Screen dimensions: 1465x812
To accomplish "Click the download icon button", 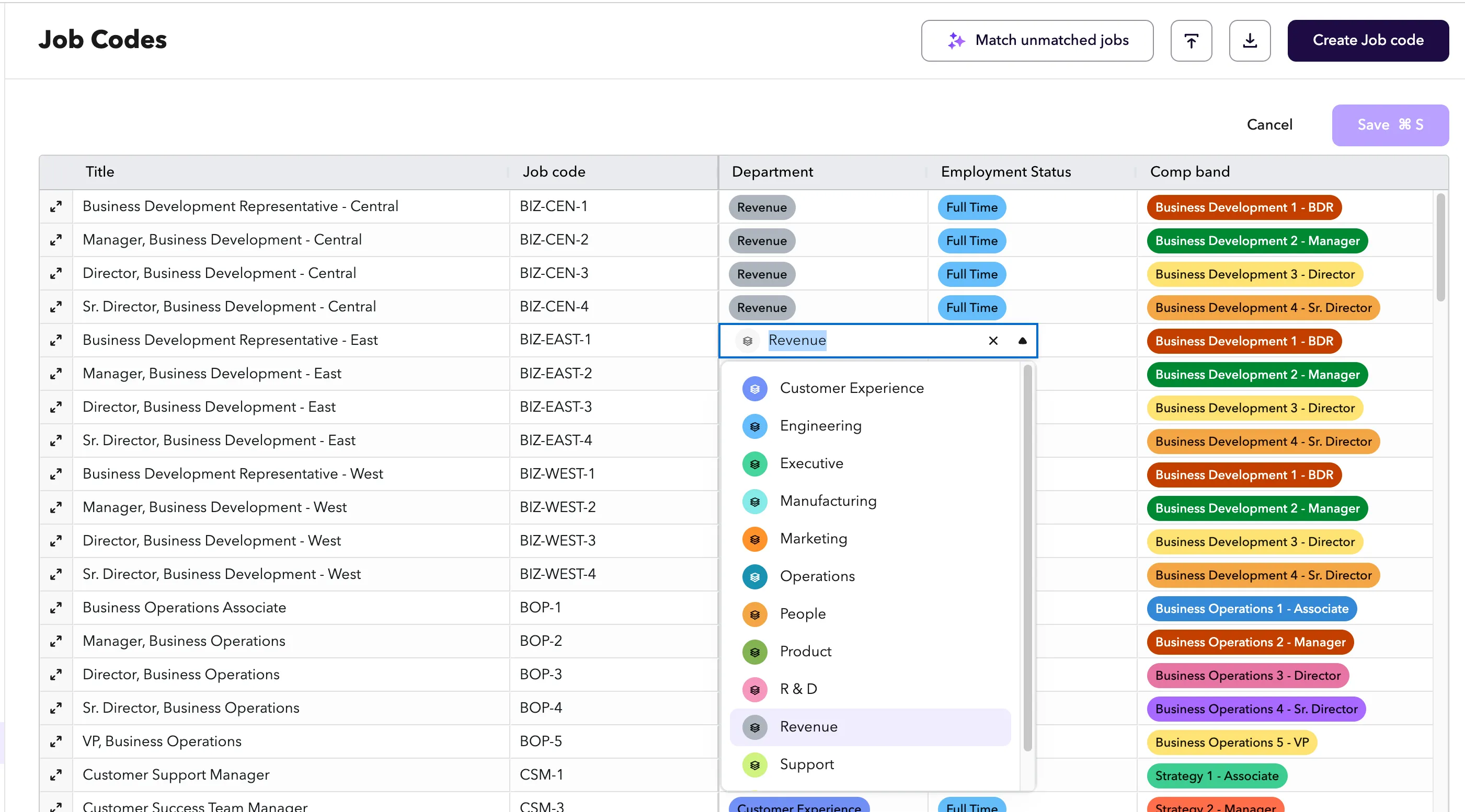I will (1250, 40).
